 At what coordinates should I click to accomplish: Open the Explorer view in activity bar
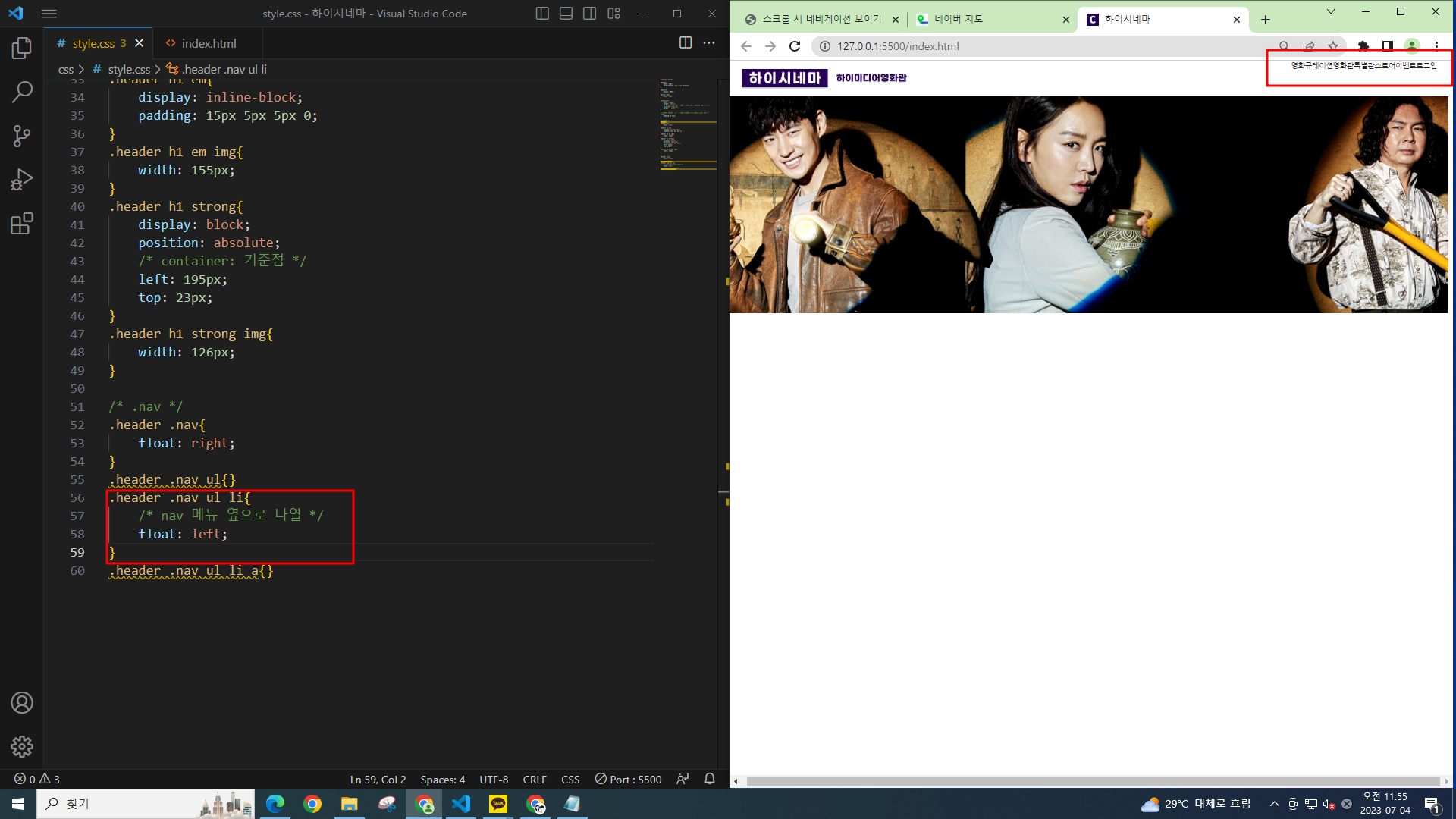(x=22, y=49)
